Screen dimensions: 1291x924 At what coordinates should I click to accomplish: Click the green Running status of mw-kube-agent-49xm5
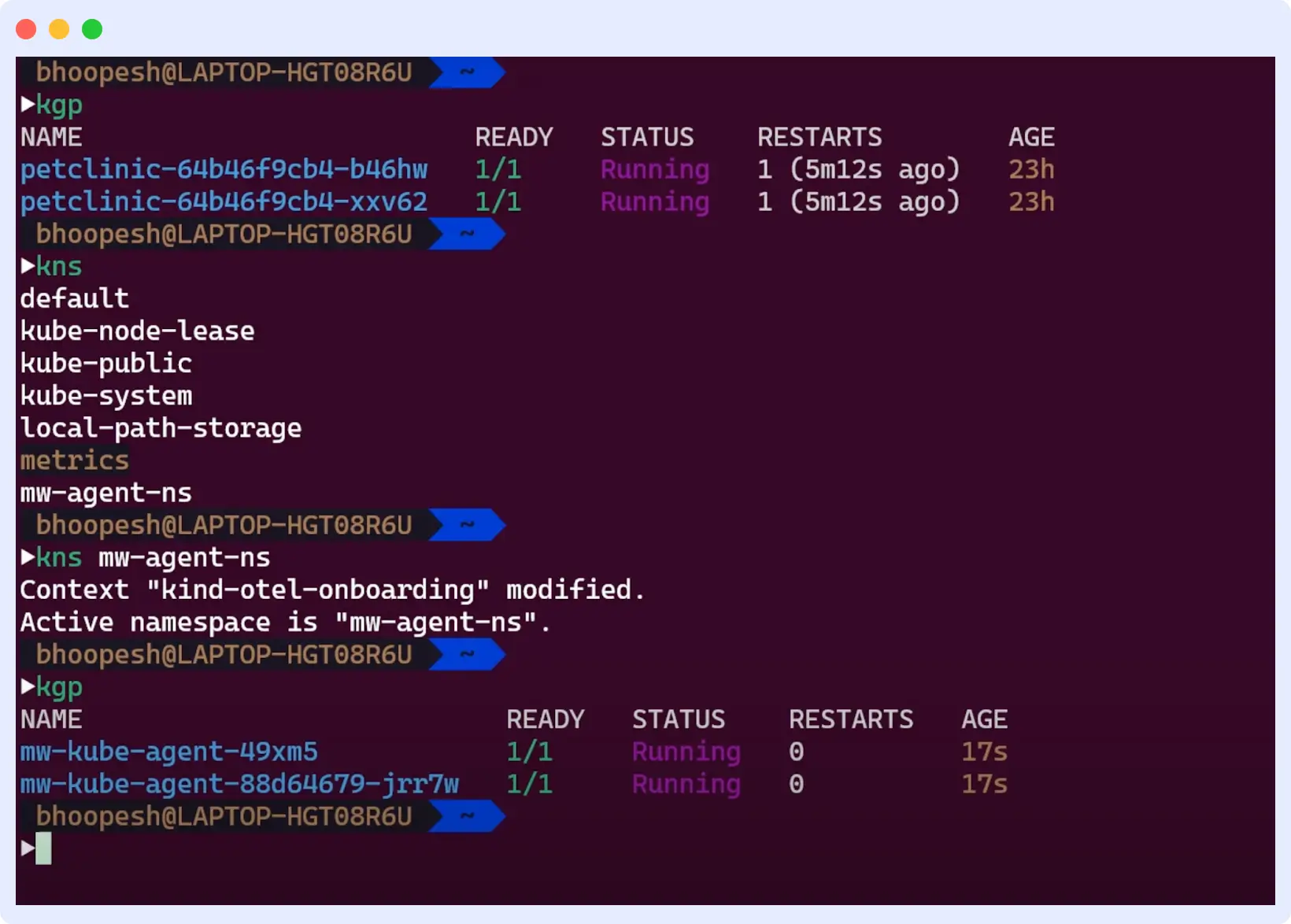[685, 752]
